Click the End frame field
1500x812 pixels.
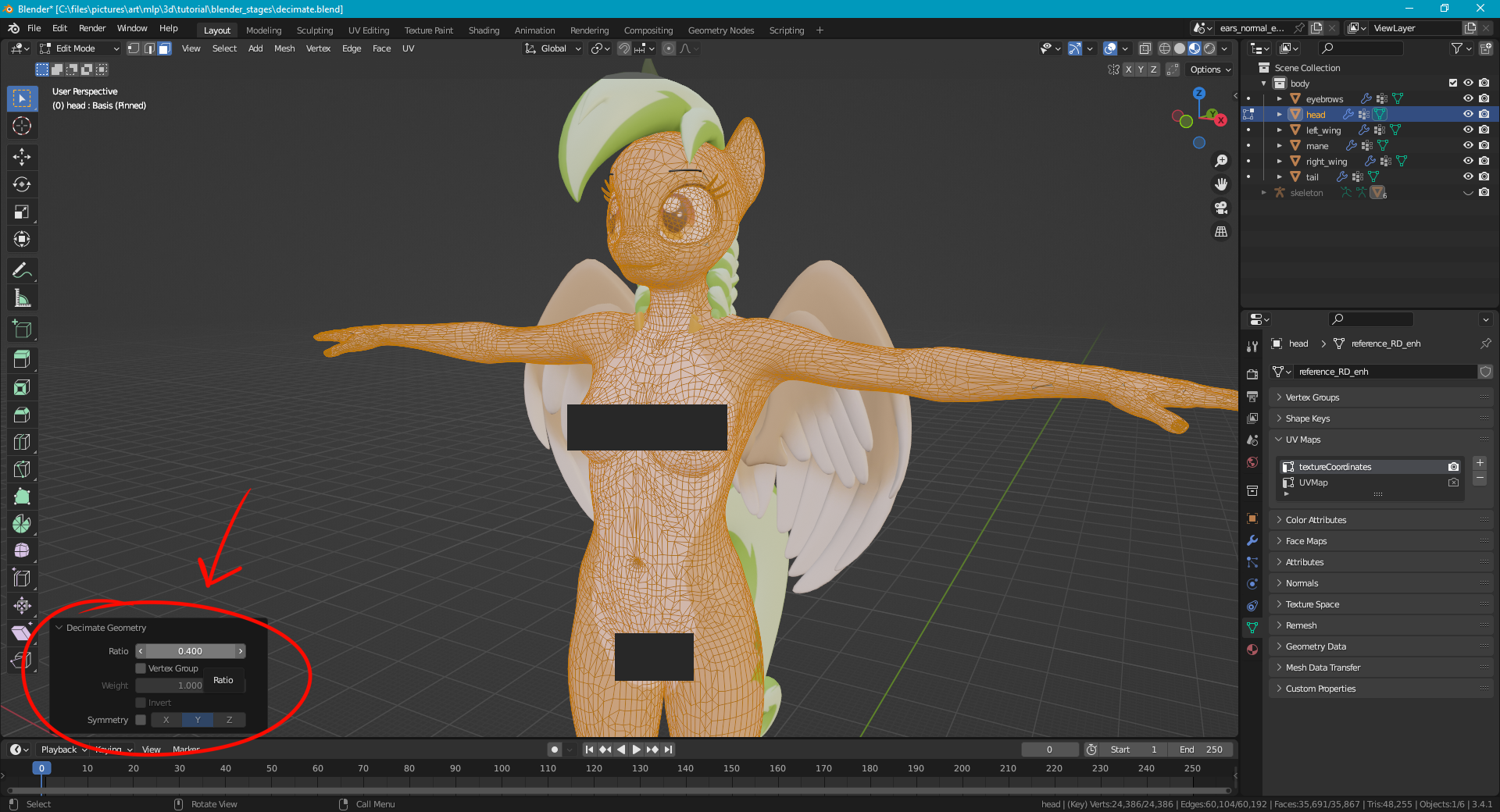[1202, 750]
